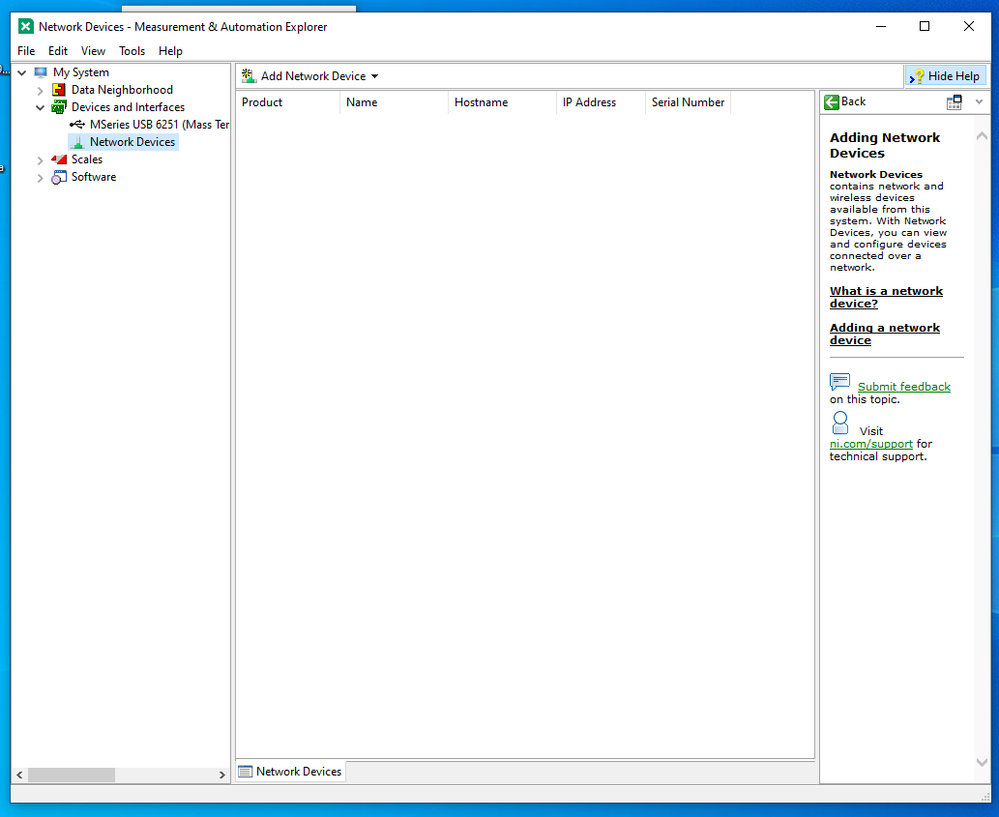Image resolution: width=999 pixels, height=817 pixels.
Task: Sort by the IP Address column header
Action: click(601, 103)
